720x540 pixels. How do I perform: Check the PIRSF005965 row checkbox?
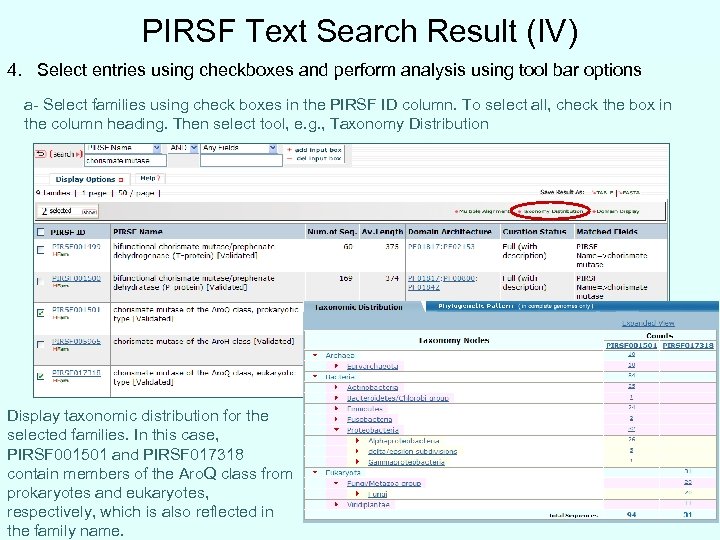pyautogui.click(x=40, y=344)
